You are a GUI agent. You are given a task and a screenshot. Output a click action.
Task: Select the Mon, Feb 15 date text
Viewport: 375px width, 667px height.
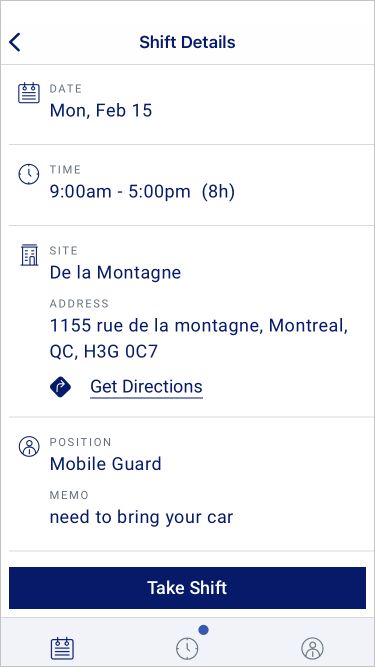click(x=101, y=111)
